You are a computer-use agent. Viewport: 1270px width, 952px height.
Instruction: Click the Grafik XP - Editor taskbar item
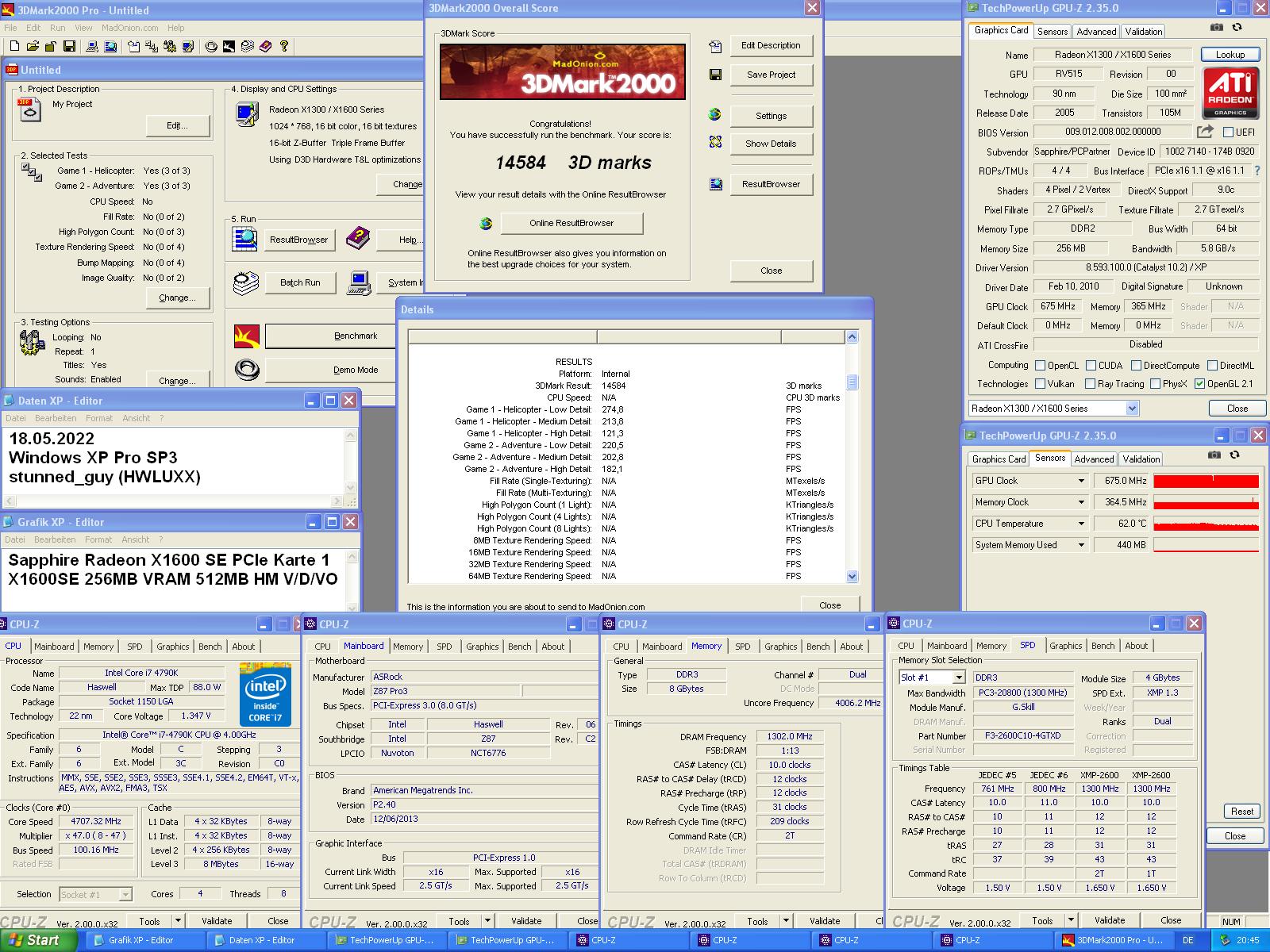click(x=146, y=940)
